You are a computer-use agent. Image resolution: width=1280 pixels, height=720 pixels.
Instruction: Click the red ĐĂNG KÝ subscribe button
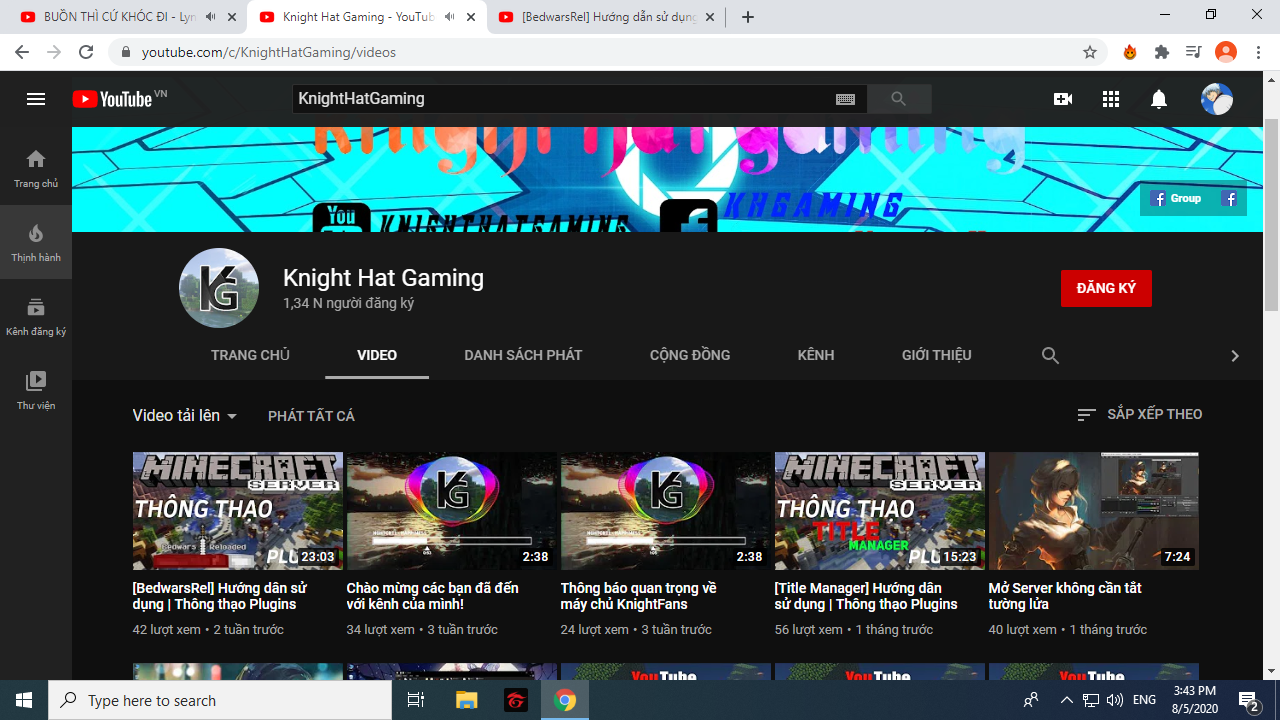1106,288
